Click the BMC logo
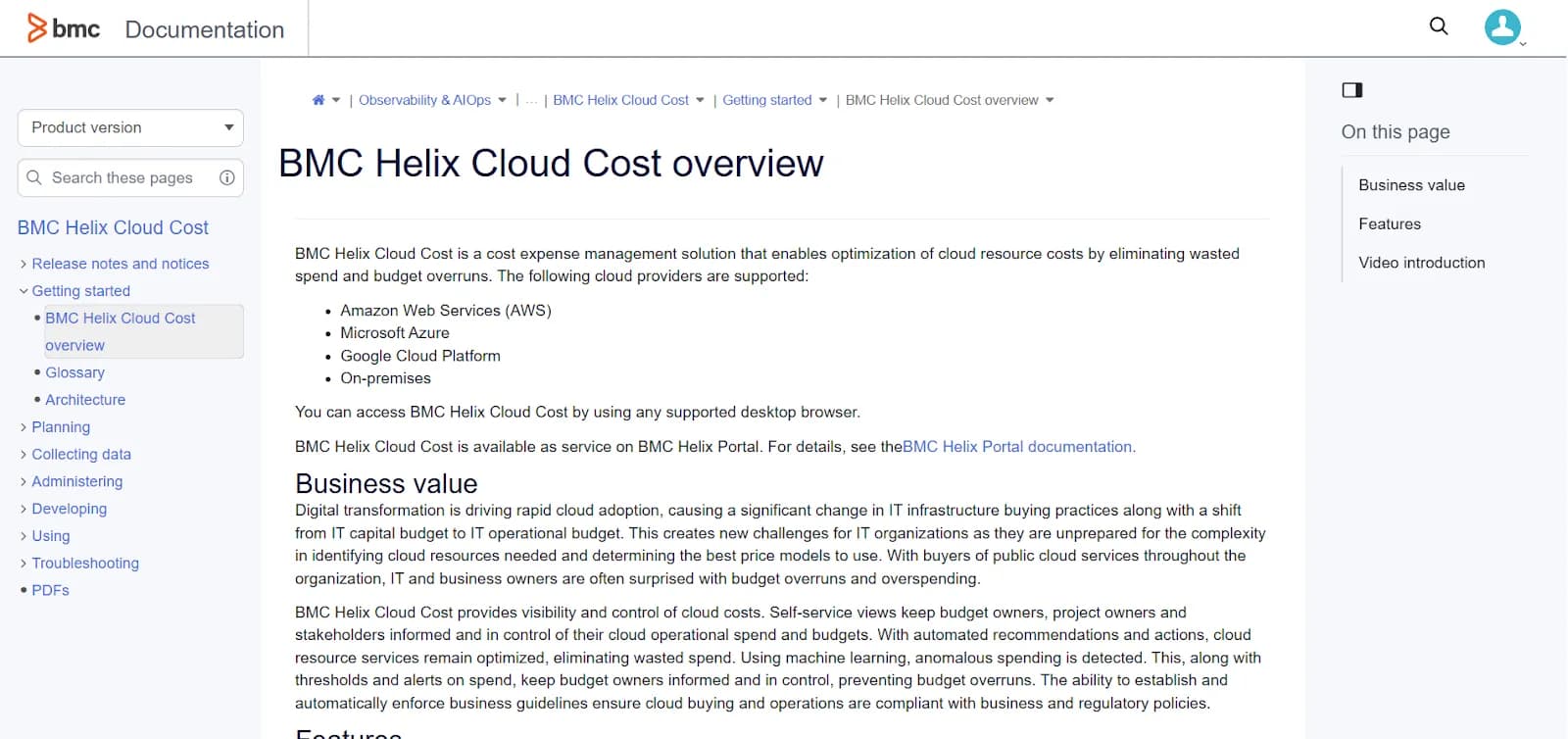 (64, 28)
